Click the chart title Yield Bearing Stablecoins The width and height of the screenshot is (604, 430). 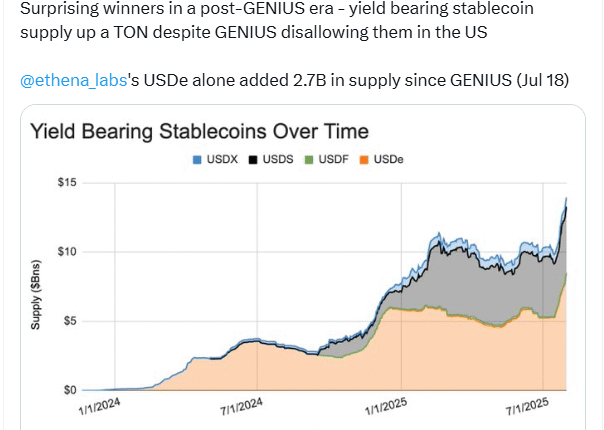point(199,131)
